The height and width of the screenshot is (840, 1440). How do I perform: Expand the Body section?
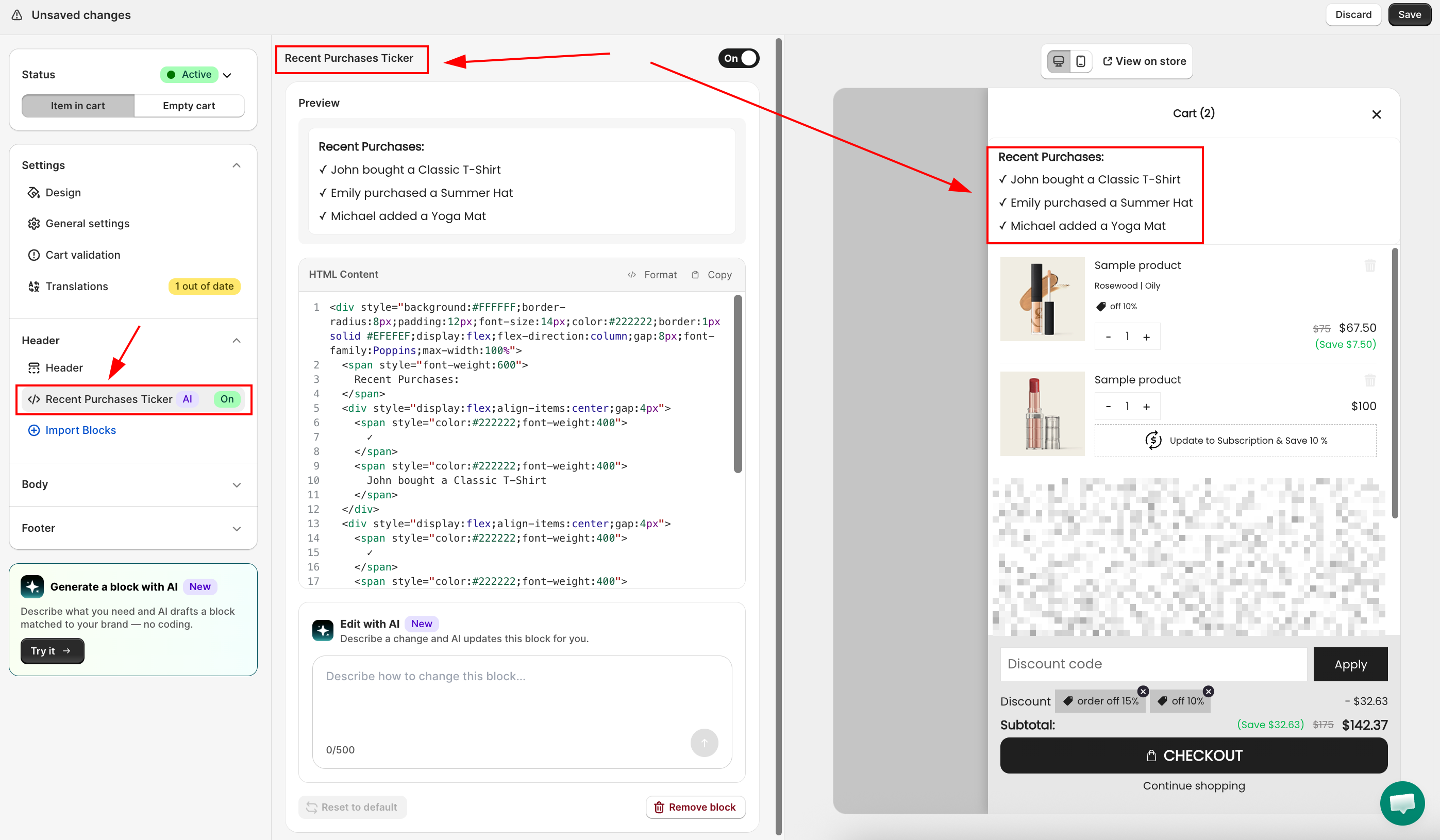(236, 484)
